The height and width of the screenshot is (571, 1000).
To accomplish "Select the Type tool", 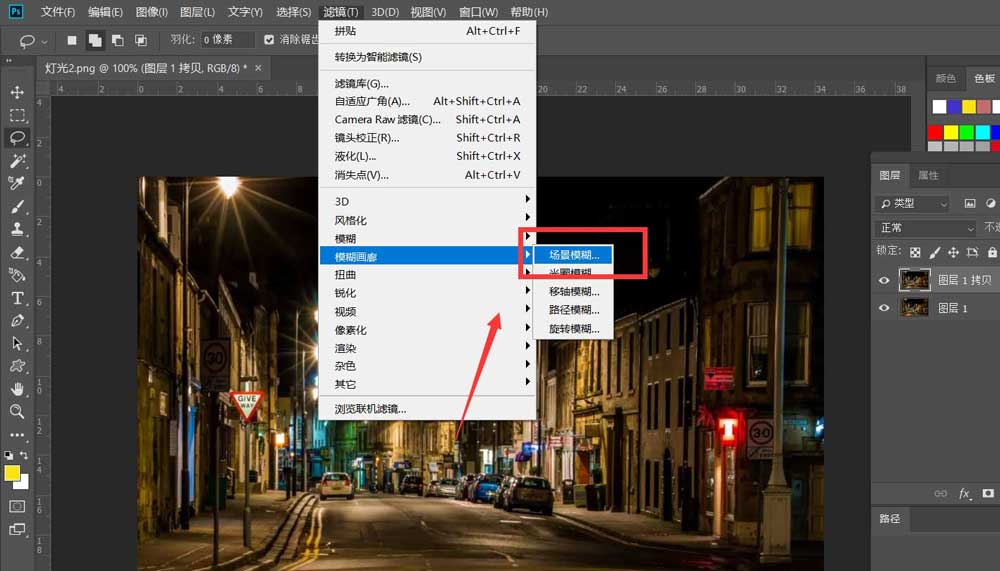I will (17, 298).
